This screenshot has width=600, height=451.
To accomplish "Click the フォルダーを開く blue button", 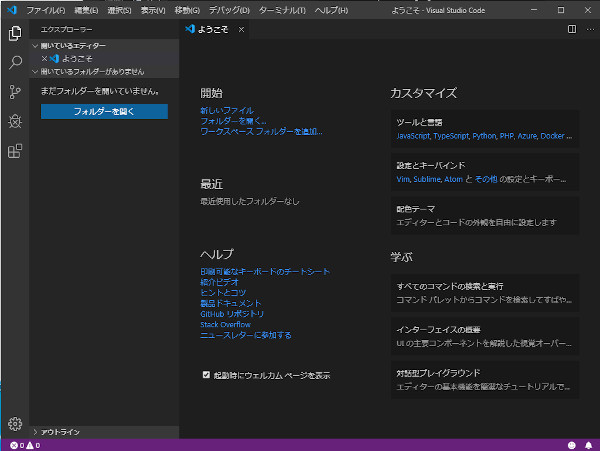I will point(104,111).
